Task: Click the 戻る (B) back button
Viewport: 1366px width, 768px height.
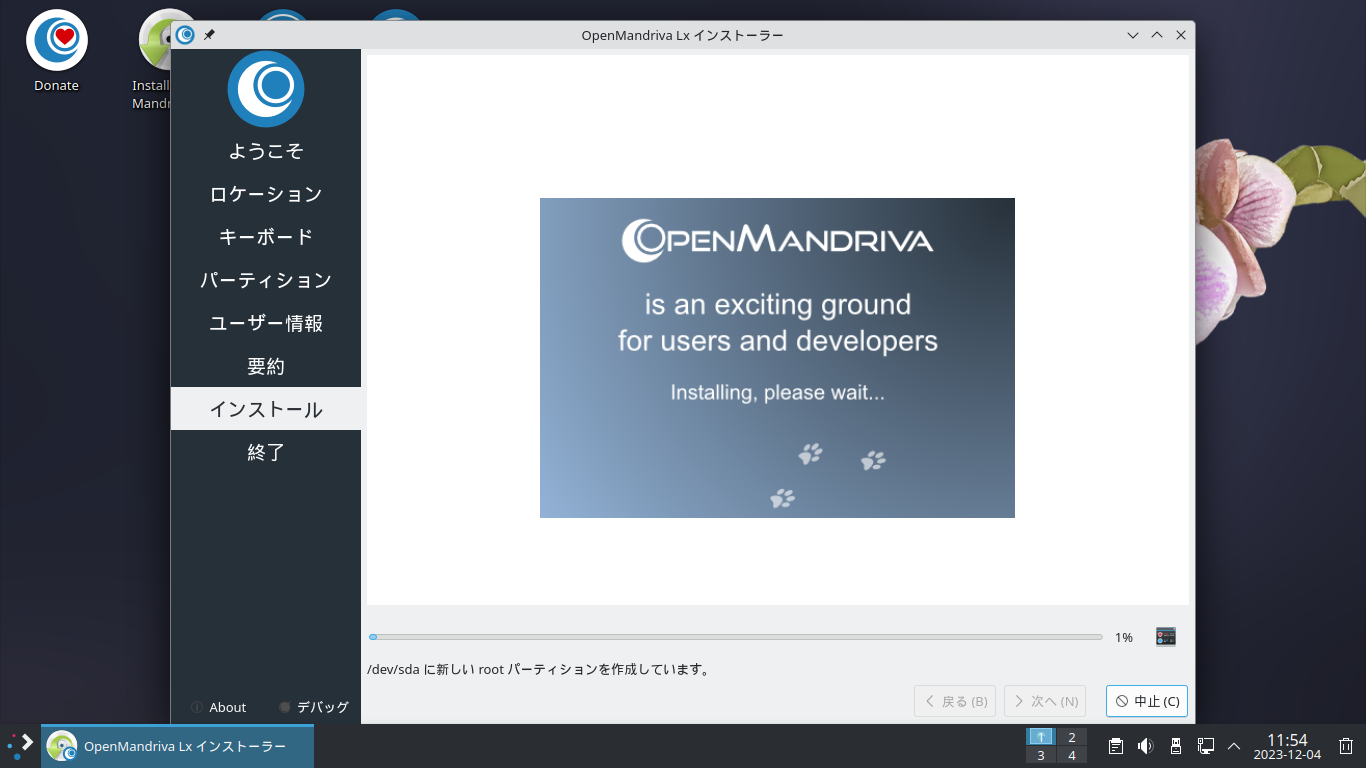Action: tap(955, 701)
